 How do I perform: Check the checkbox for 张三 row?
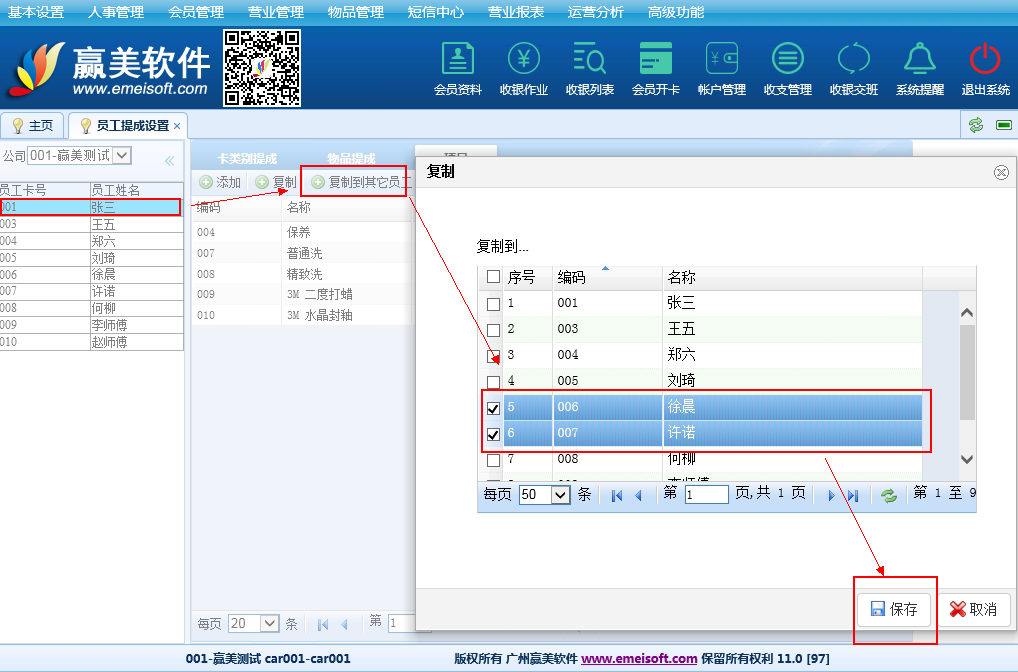[x=493, y=304]
